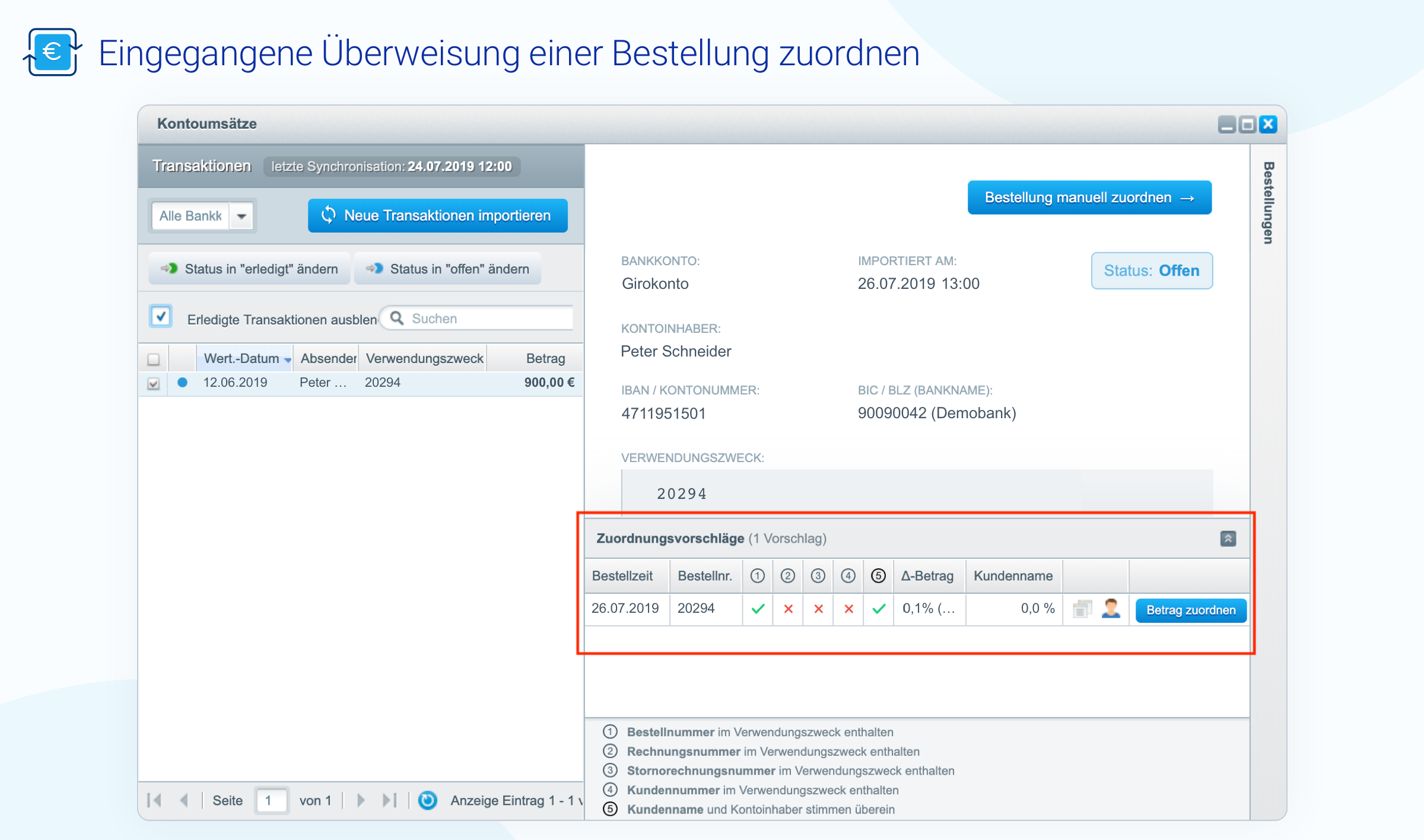Go to previous page arrow
Viewport: 1424px width, 840px height.
point(184,800)
